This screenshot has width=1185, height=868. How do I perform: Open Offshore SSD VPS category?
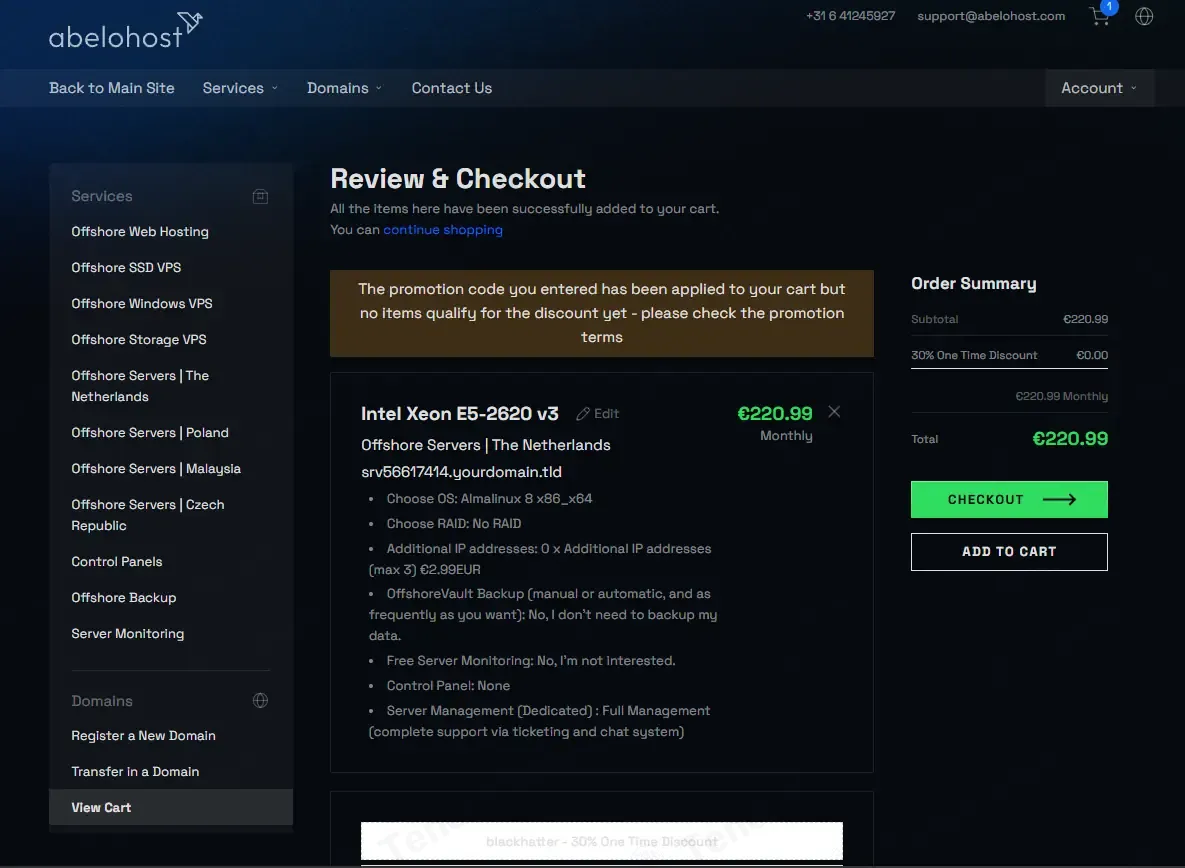coord(126,267)
